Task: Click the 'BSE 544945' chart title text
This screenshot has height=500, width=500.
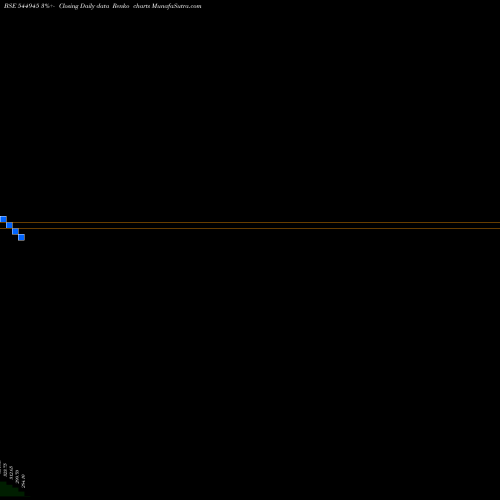Action: pos(22,6)
